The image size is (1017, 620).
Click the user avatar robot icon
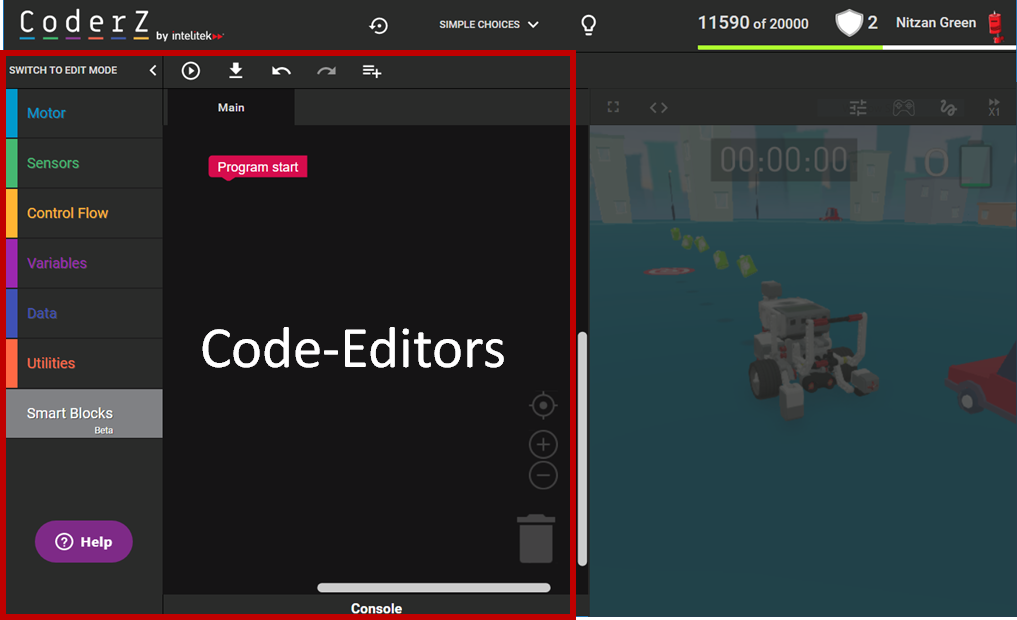pyautogui.click(x=996, y=27)
